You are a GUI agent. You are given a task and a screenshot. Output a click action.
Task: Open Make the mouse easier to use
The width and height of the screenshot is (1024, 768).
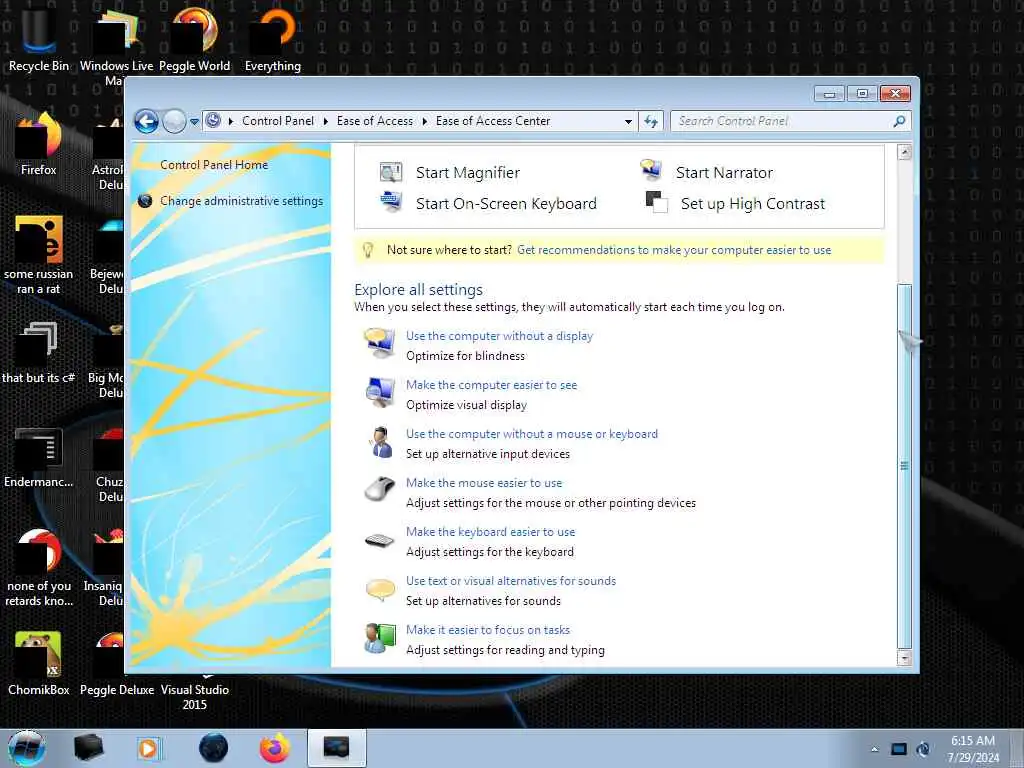pyautogui.click(x=484, y=483)
